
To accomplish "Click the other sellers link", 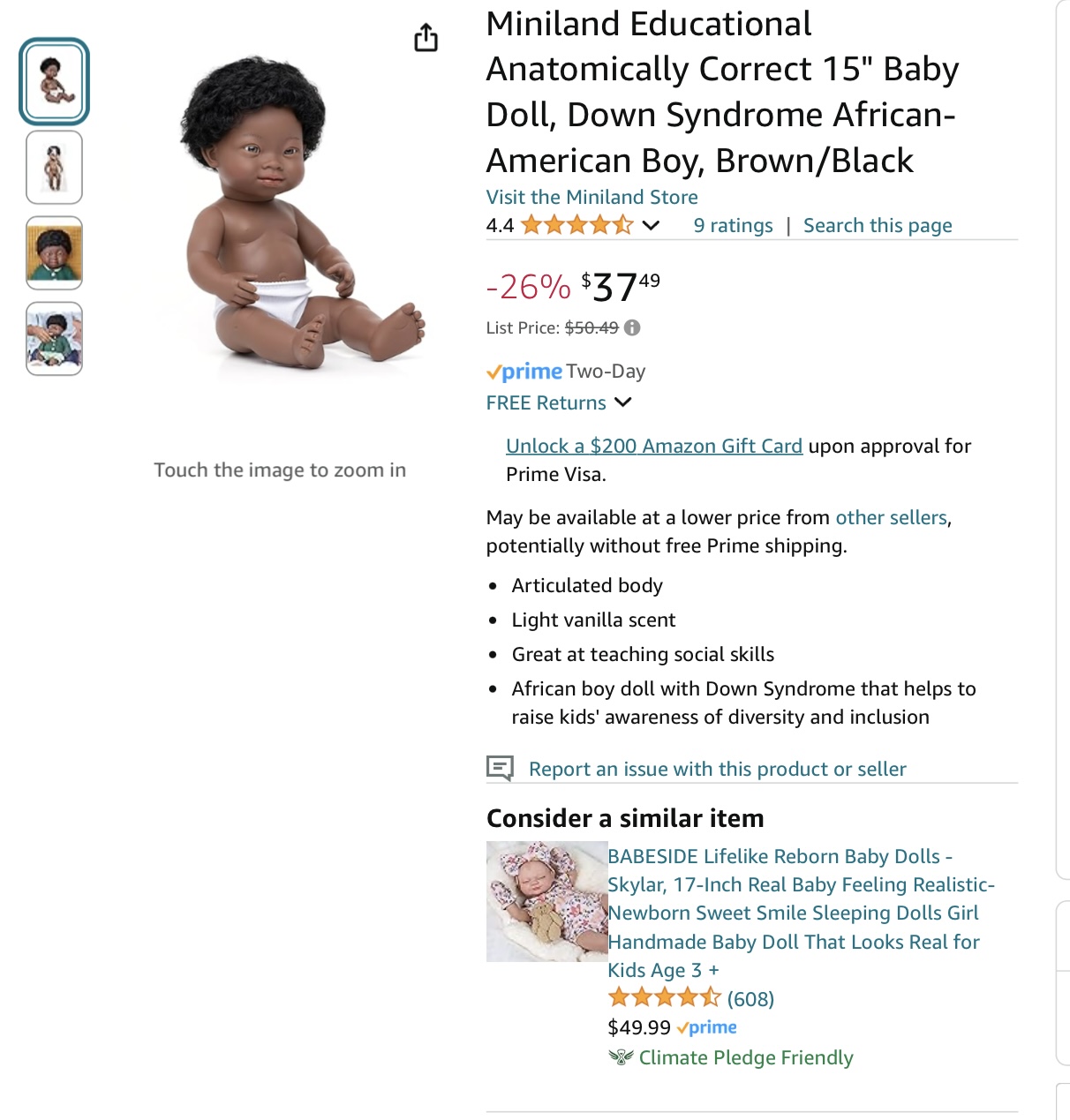I will pos(892,517).
